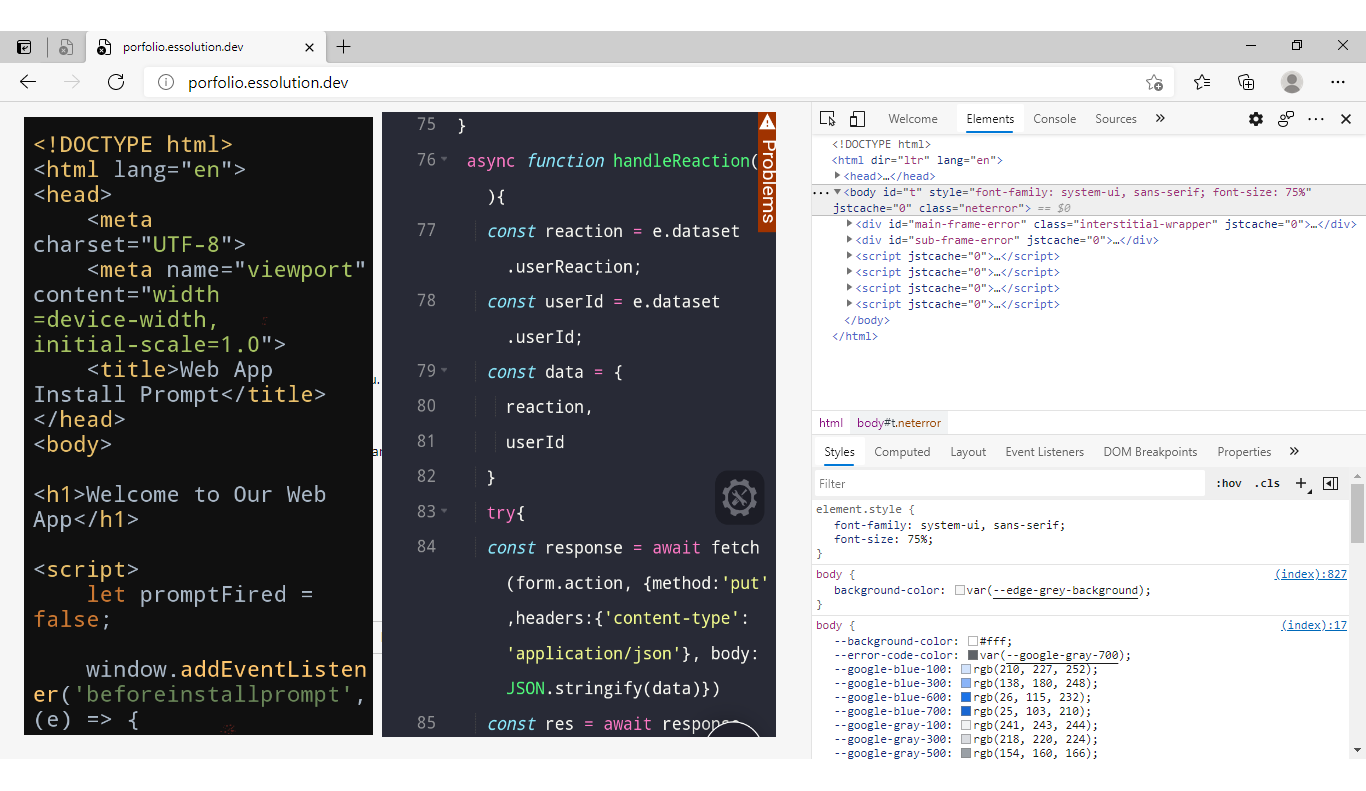Viewport: 1366px width, 791px height.
Task: Toggle the .cls class editor
Action: (x=1267, y=483)
